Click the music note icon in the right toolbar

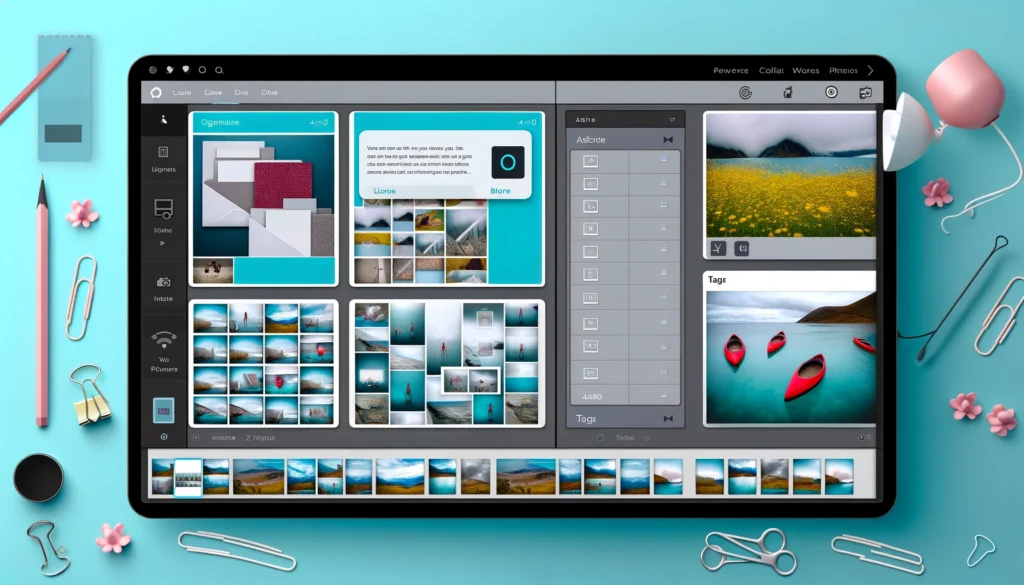click(x=788, y=93)
